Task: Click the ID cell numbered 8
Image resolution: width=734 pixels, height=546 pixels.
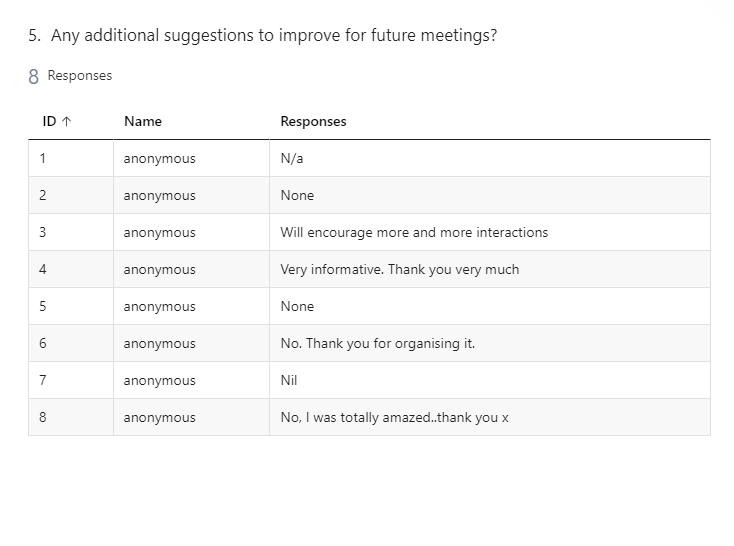Action: click(x=43, y=417)
